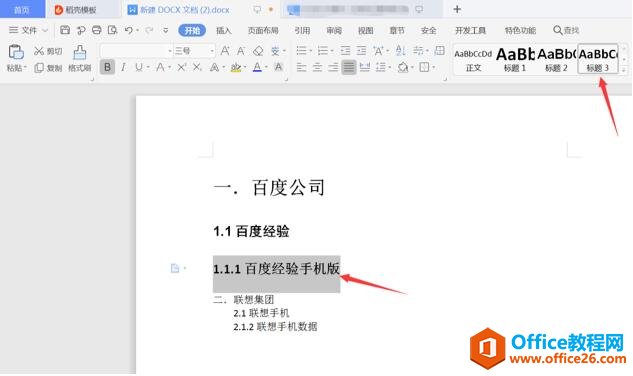Apply the 标题 2 style
633x376 pixels.
556,59
